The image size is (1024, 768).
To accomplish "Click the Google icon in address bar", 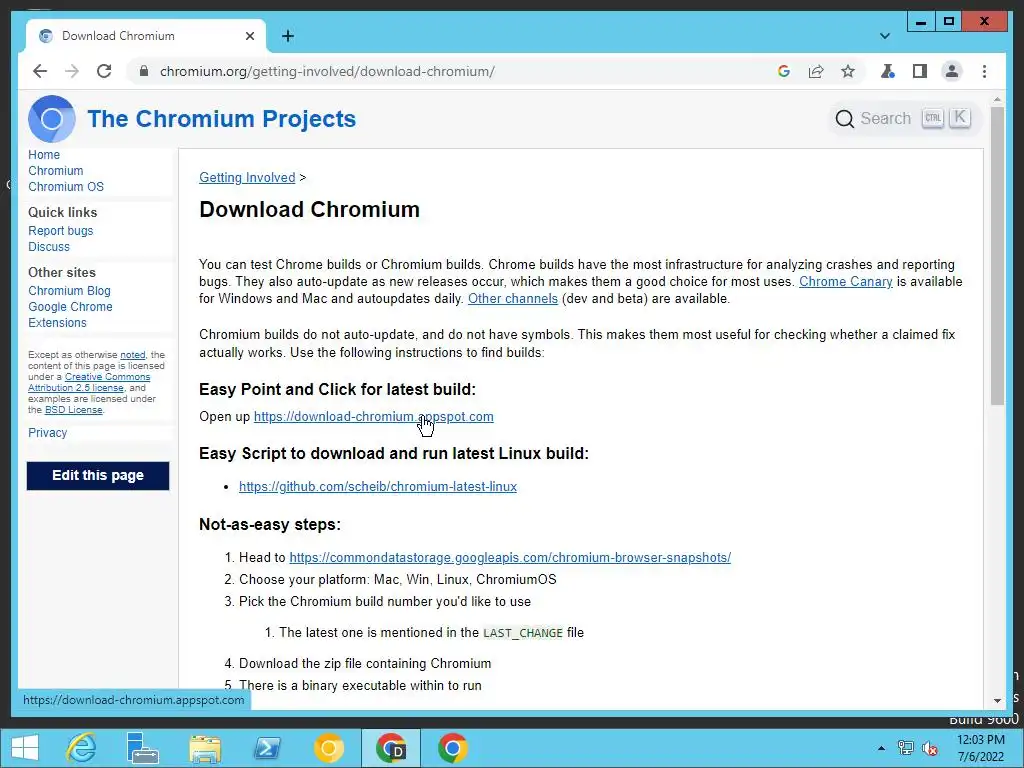I will pos(784,71).
